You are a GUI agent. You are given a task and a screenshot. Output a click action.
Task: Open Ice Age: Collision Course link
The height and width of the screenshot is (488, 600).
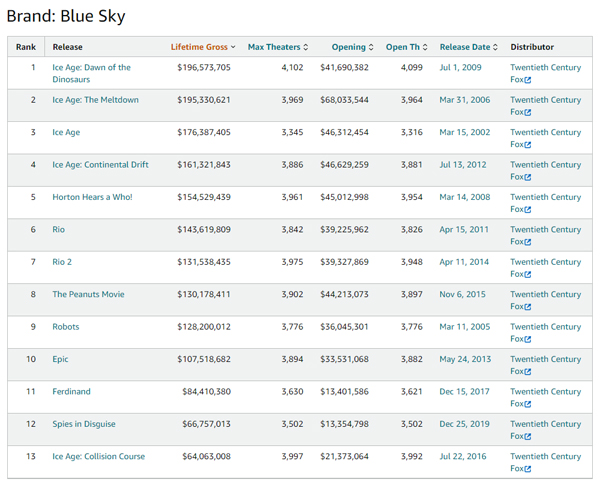99,457
